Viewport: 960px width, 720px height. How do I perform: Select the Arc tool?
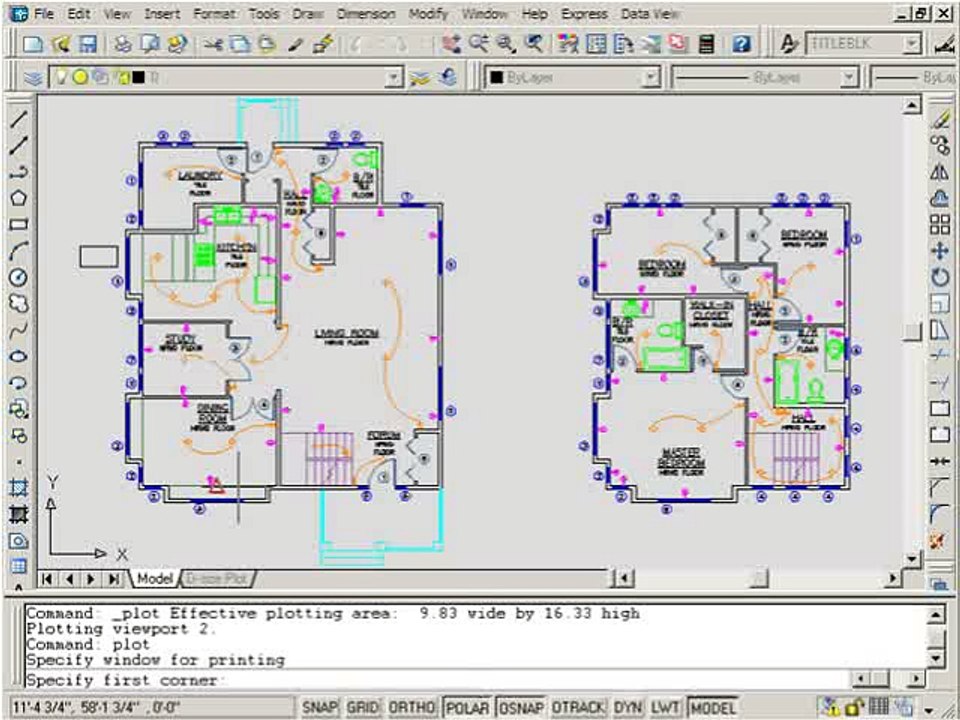pyautogui.click(x=18, y=250)
